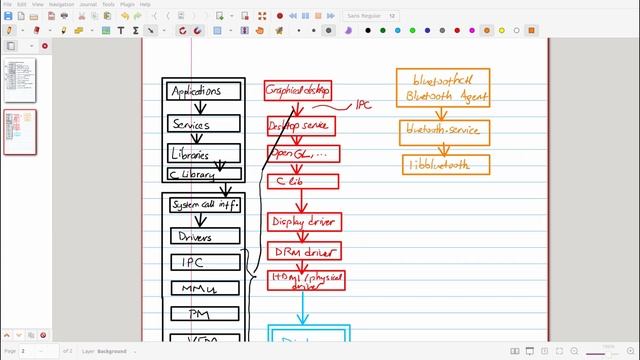Toggle the draw arrow shape tool
Image resolution: width=640 pixels, height=360 pixels.
point(151,30)
